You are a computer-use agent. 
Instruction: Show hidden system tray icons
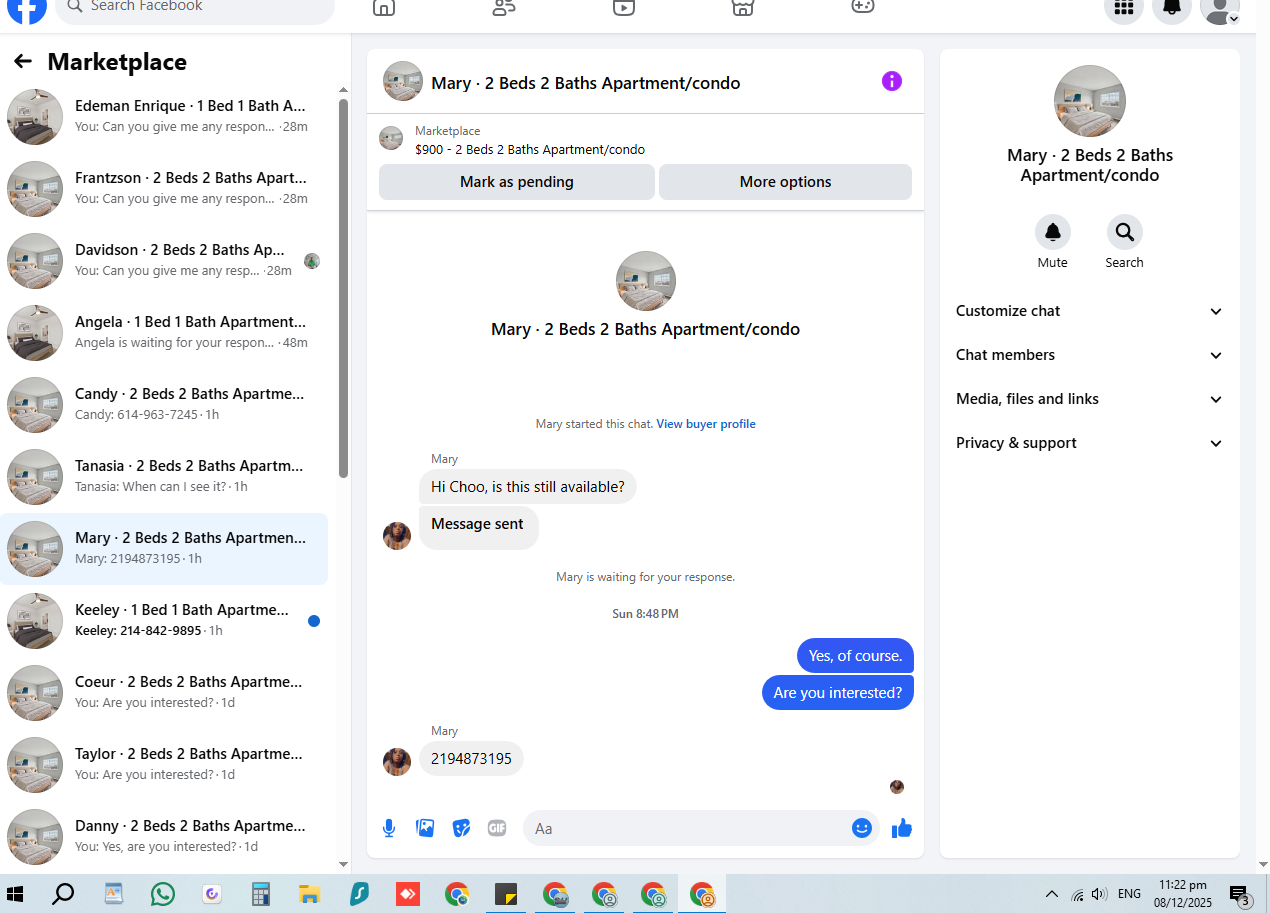1052,894
